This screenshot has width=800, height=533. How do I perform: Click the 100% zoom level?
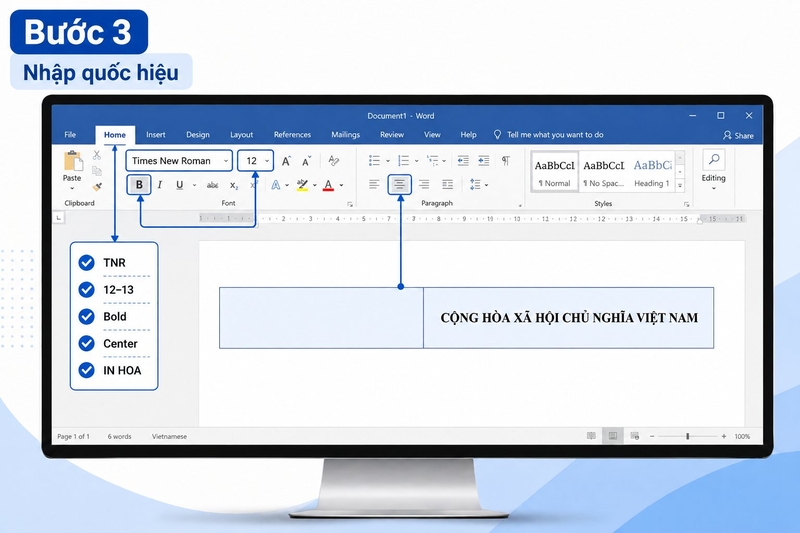(x=742, y=437)
